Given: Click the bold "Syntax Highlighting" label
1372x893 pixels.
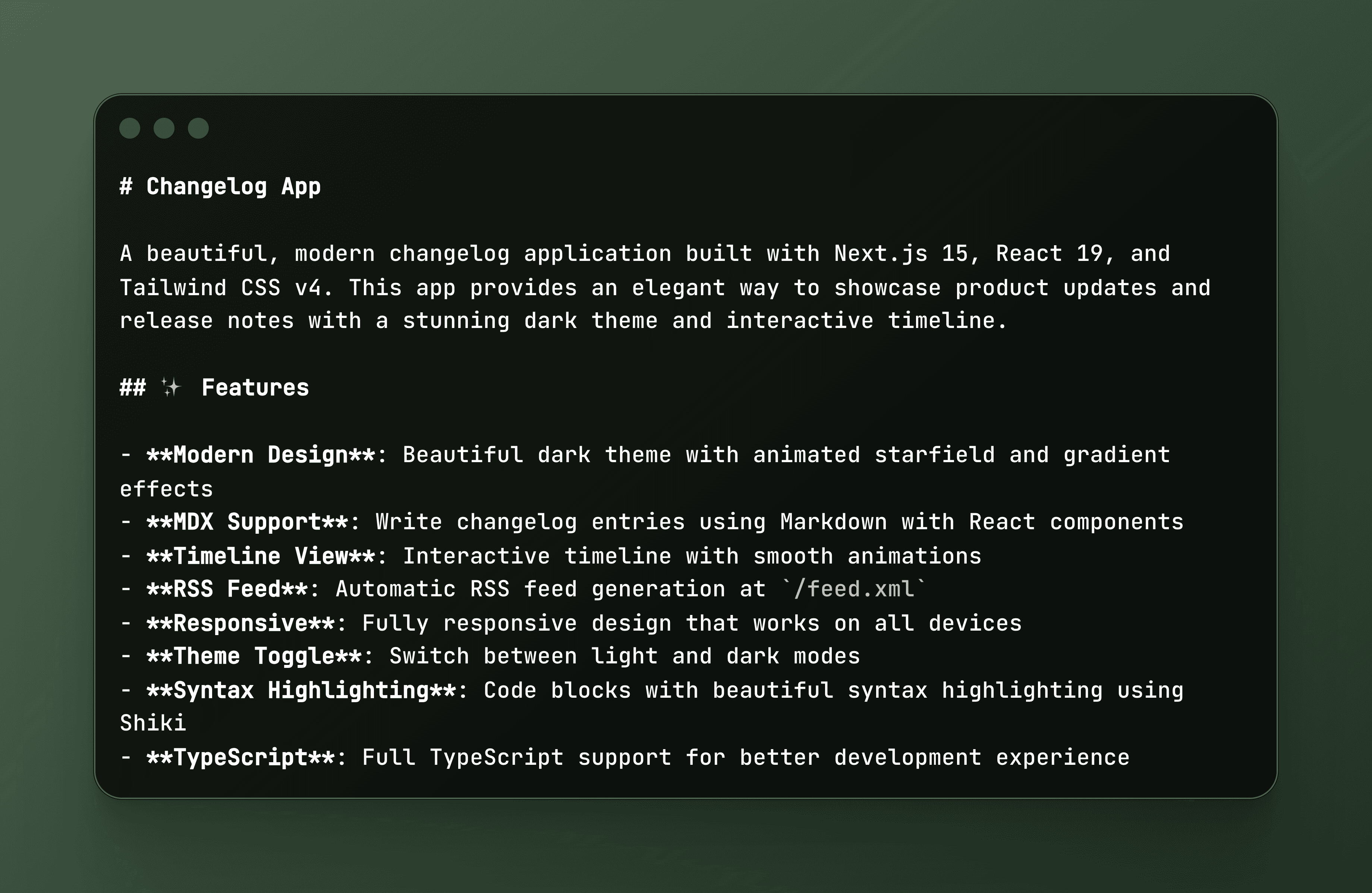Looking at the screenshot, I should point(302,690).
